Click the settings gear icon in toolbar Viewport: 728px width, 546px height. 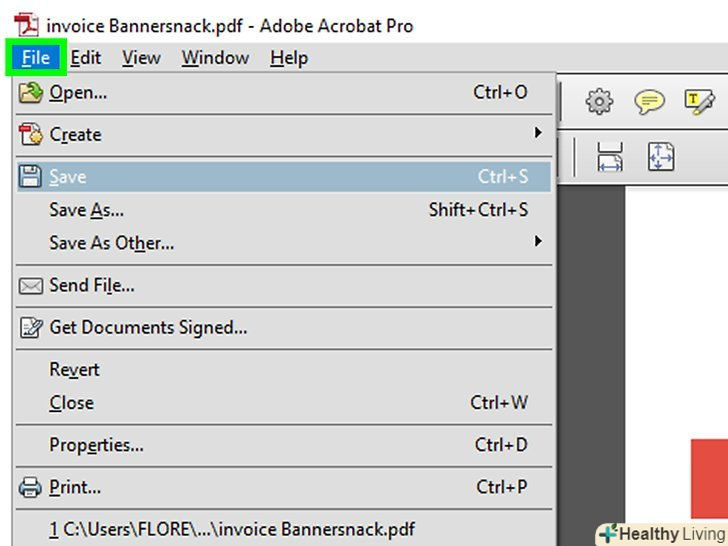[x=599, y=101]
